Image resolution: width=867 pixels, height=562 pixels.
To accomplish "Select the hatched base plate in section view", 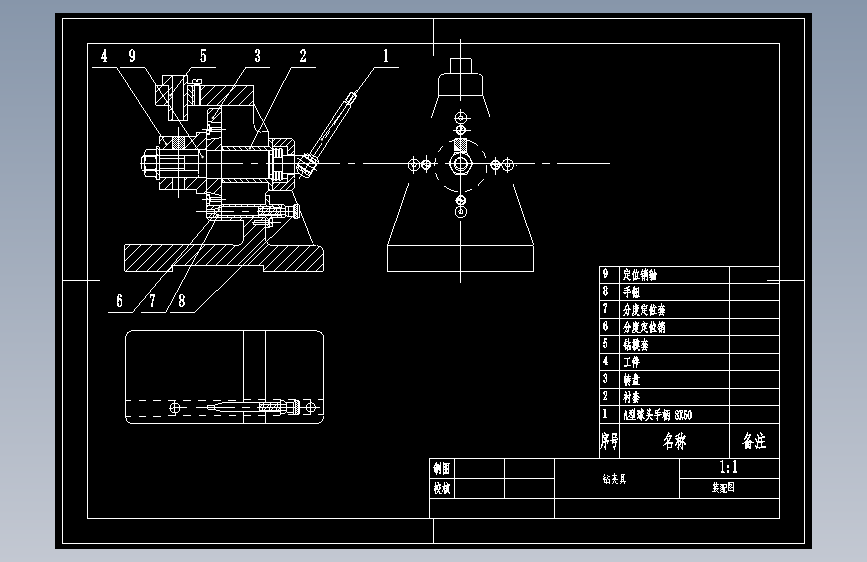I will click(223, 258).
